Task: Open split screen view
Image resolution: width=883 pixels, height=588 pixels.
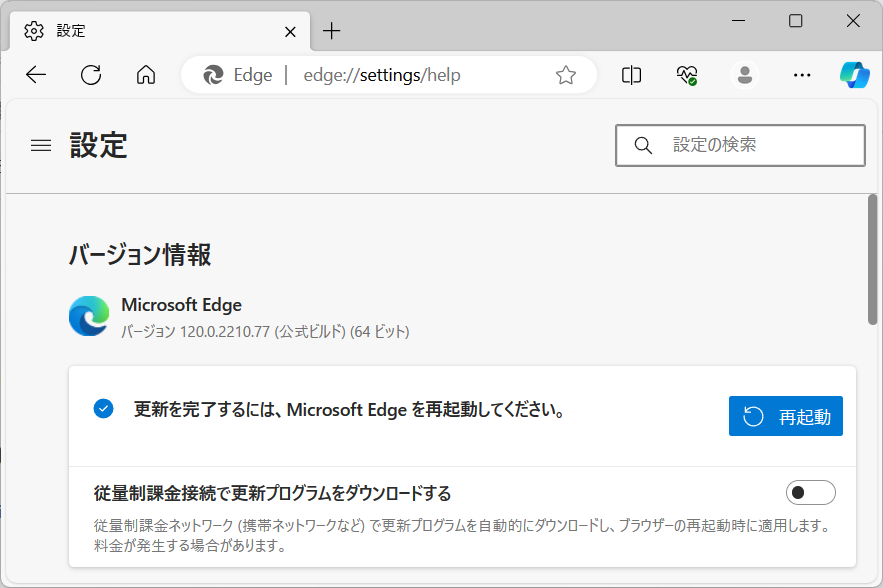Action: (631, 74)
